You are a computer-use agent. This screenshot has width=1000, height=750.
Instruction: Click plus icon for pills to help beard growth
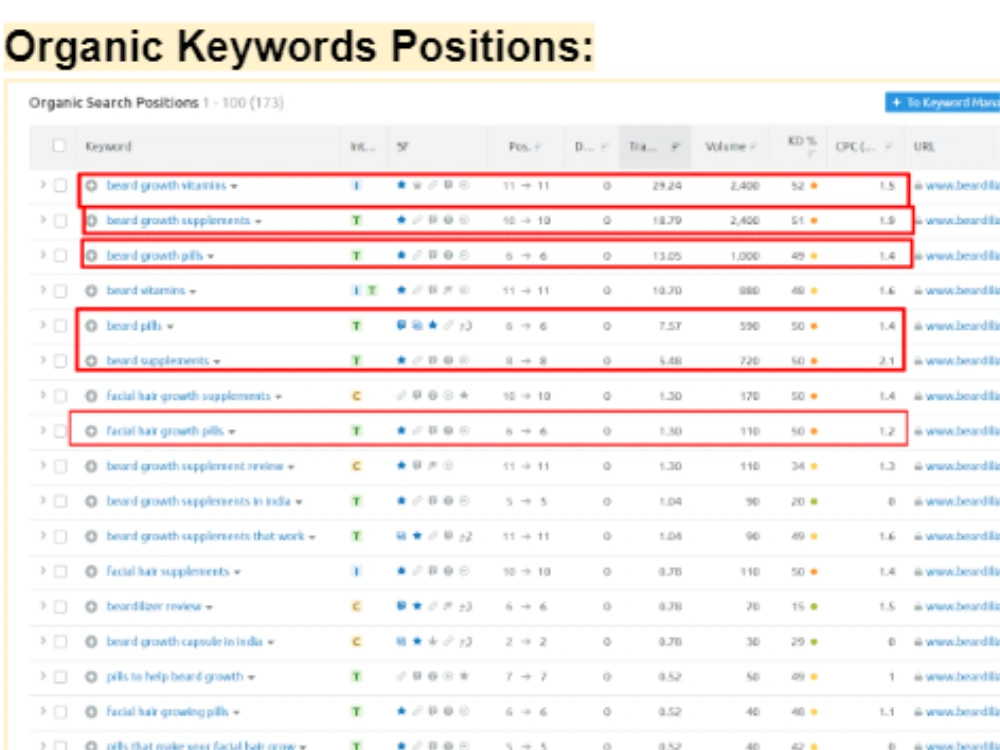(91, 677)
